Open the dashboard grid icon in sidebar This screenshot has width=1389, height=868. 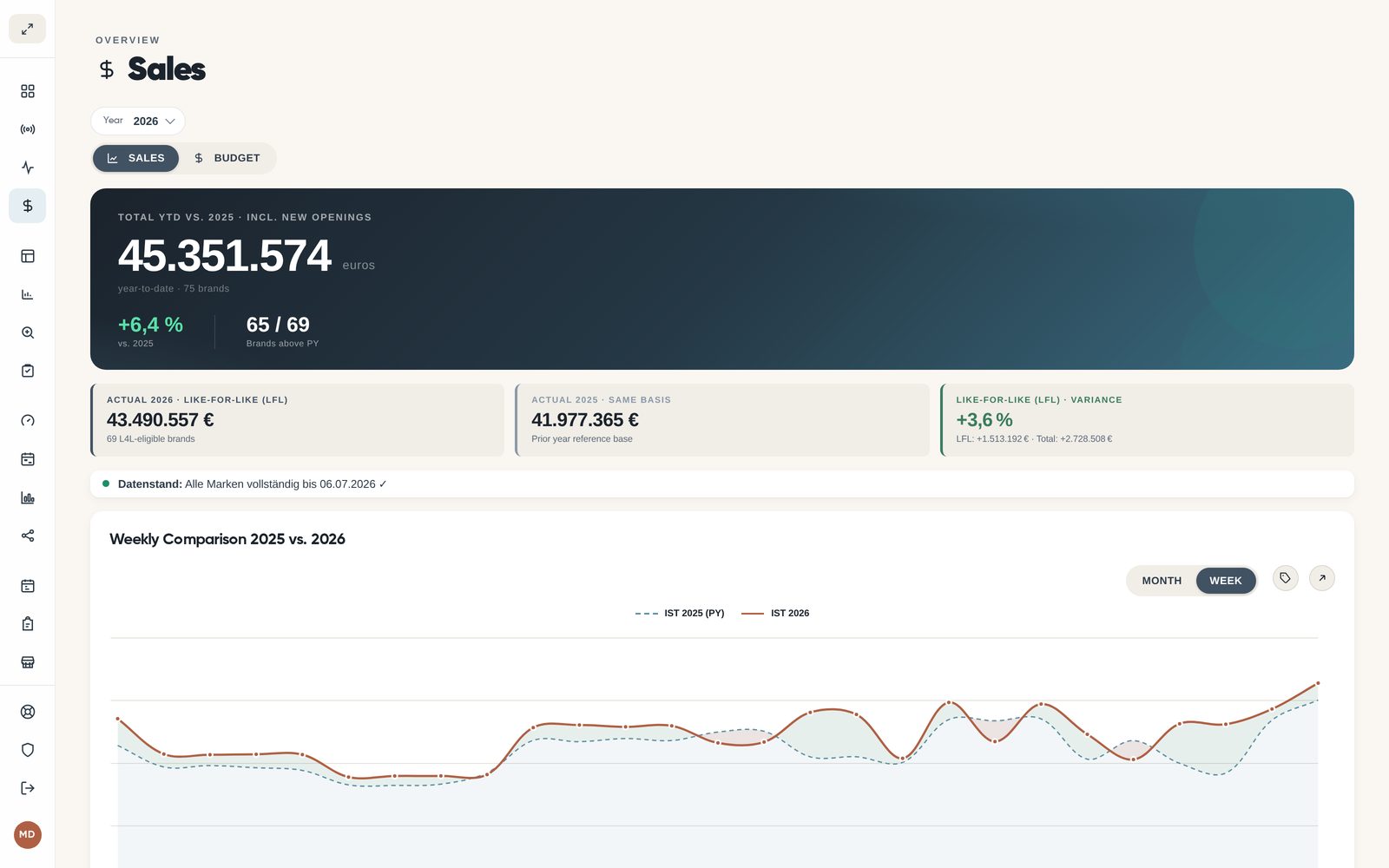click(x=28, y=91)
